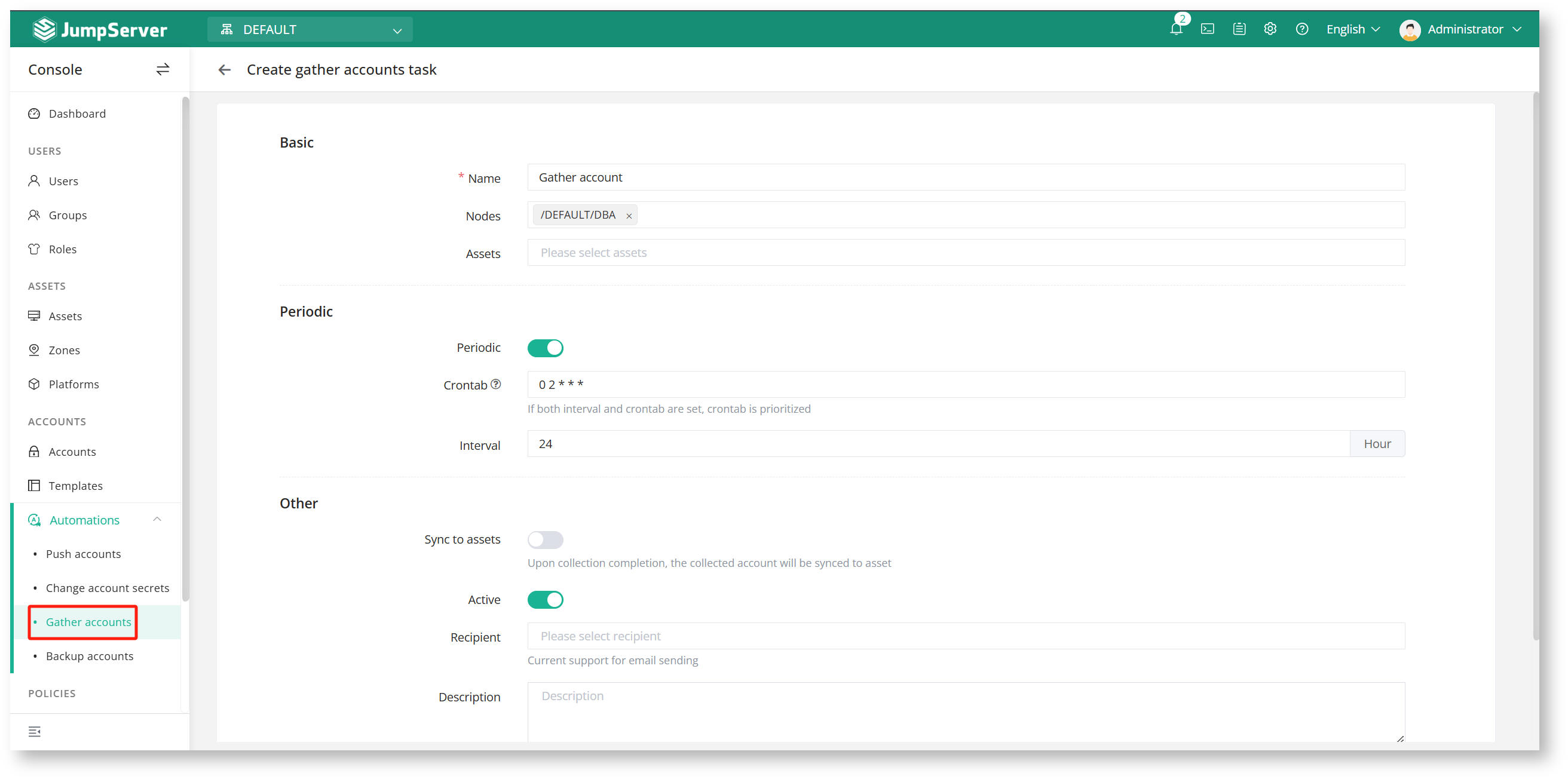Open system settings gear icon
The height and width of the screenshot is (779, 1568).
(1270, 29)
